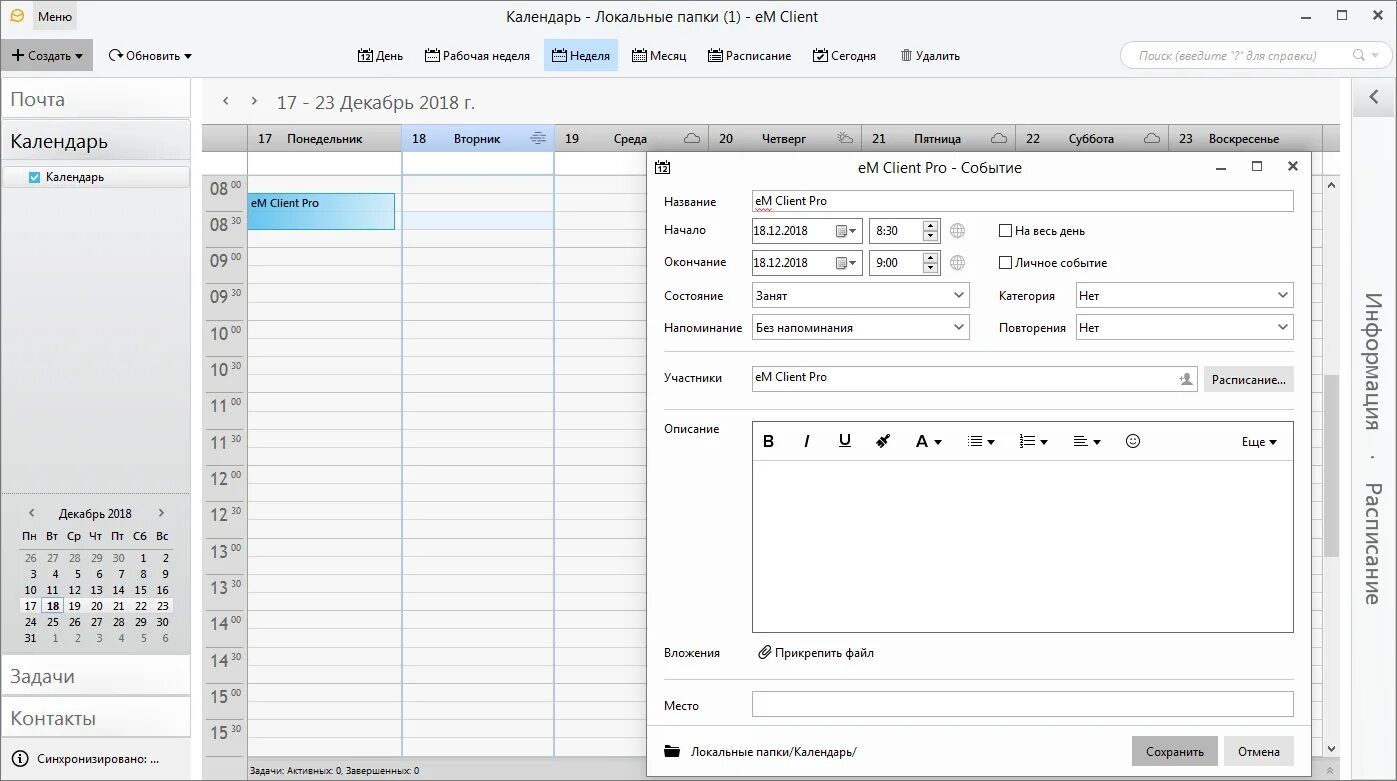Enable the На весь день checkbox
Screen dimensions: 1397x781
[x=1006, y=231]
